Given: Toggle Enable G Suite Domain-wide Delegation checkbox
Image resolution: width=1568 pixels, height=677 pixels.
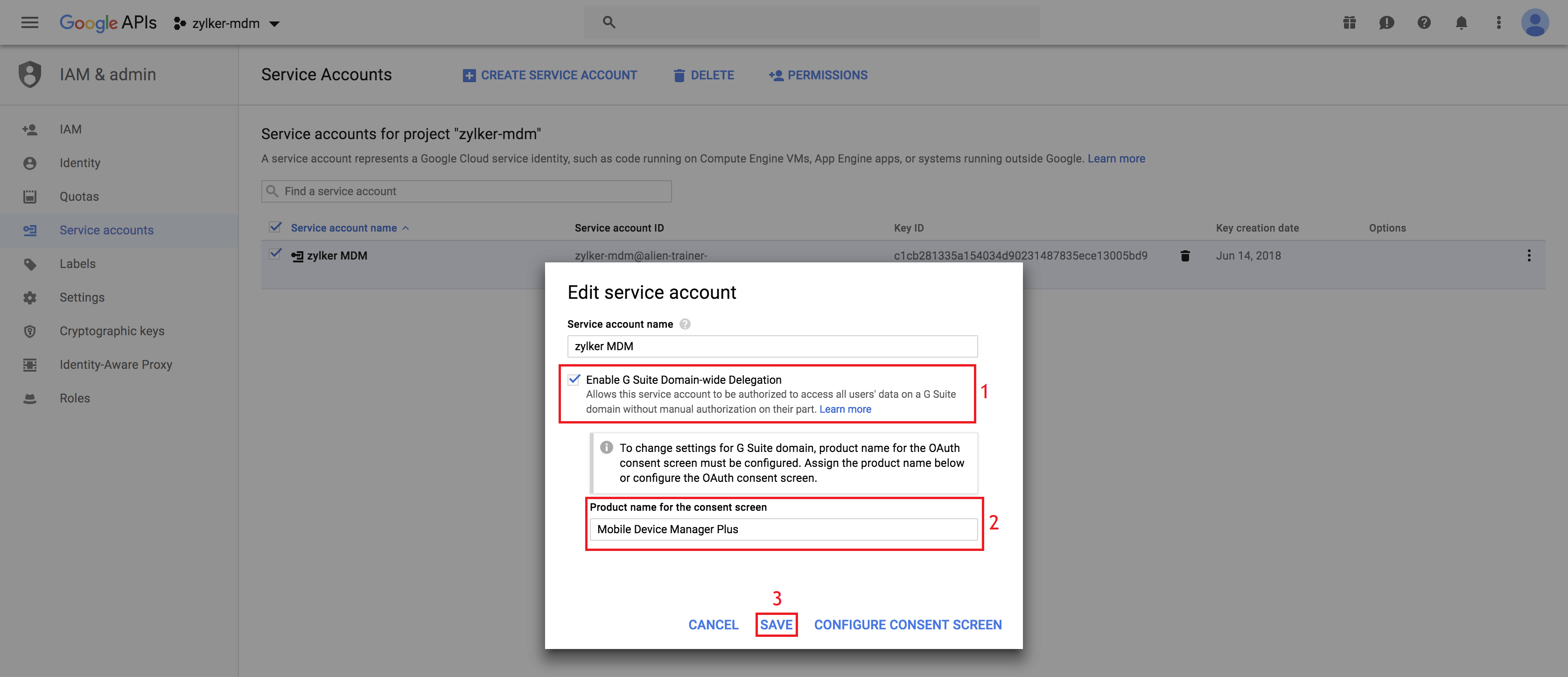Looking at the screenshot, I should pyautogui.click(x=574, y=379).
